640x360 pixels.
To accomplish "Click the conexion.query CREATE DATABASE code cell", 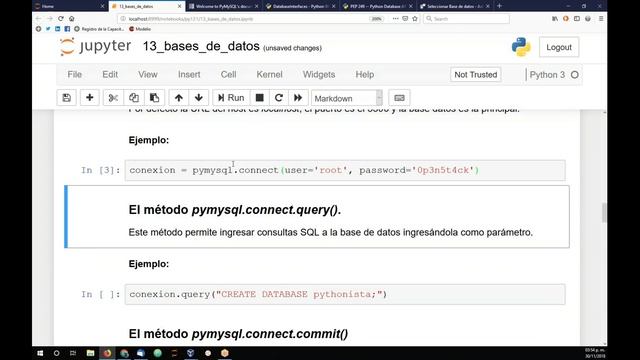I will tap(345, 294).
